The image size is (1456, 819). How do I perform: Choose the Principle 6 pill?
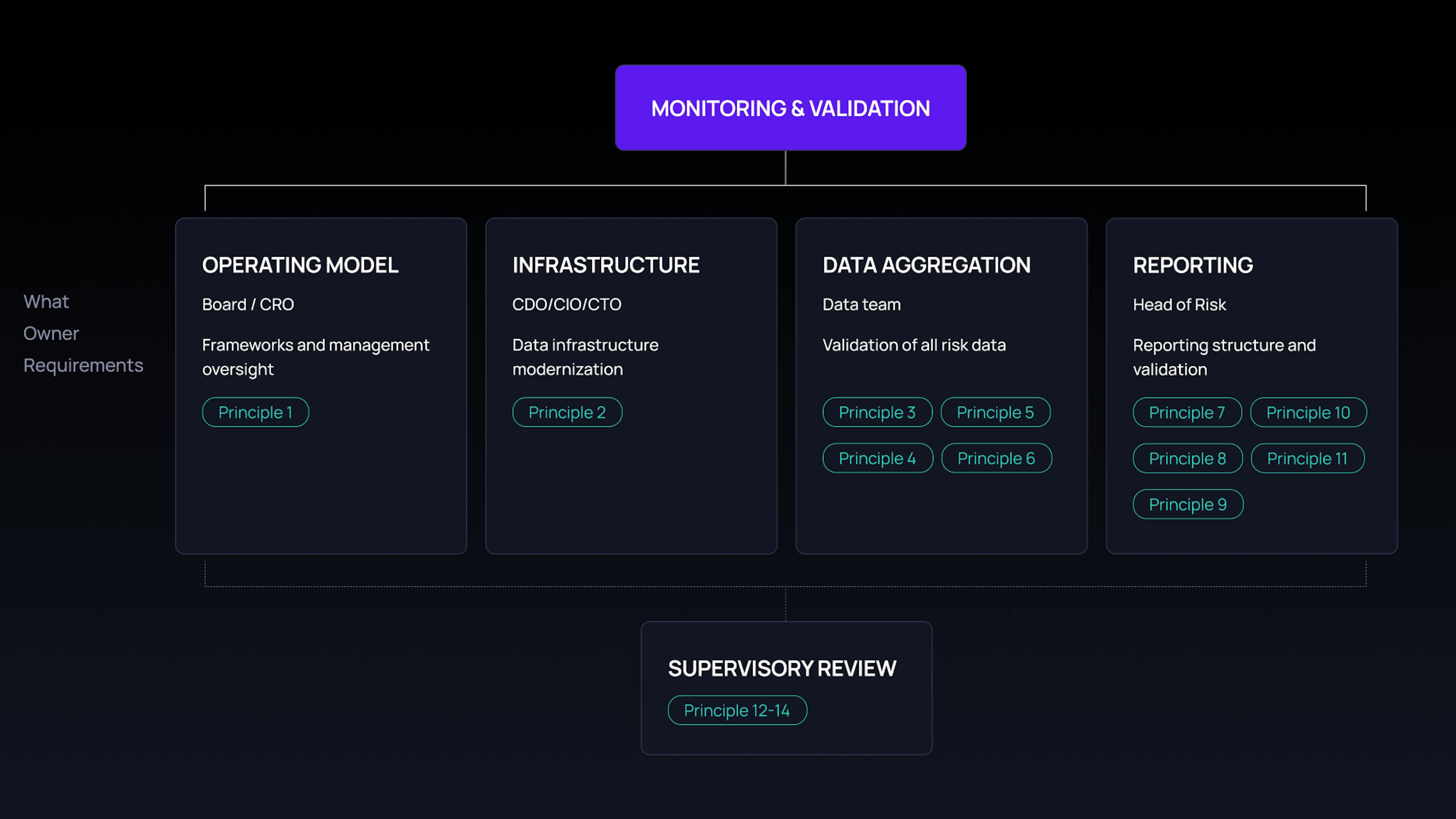996,458
